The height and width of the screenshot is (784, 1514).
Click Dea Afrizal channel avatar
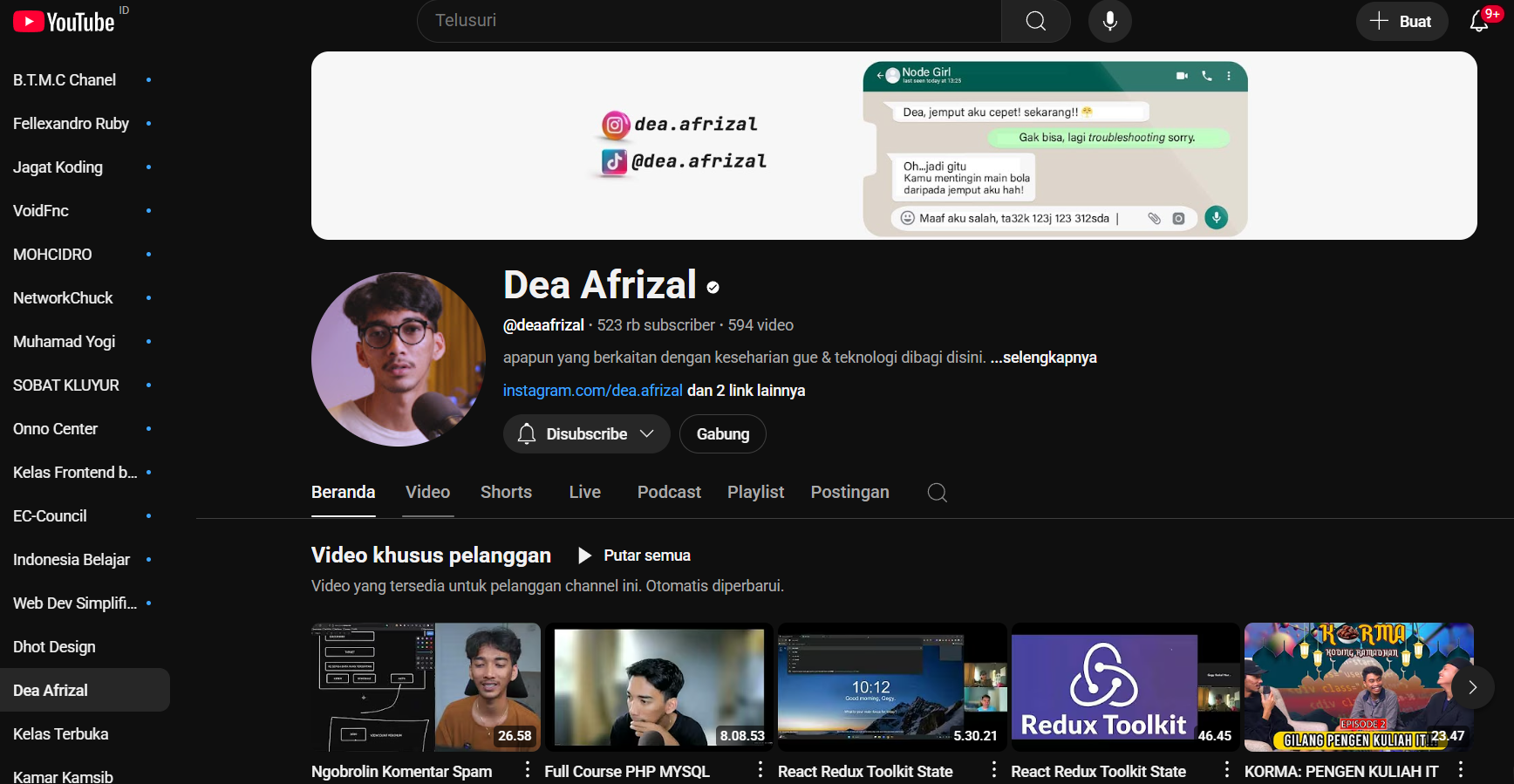pos(399,359)
